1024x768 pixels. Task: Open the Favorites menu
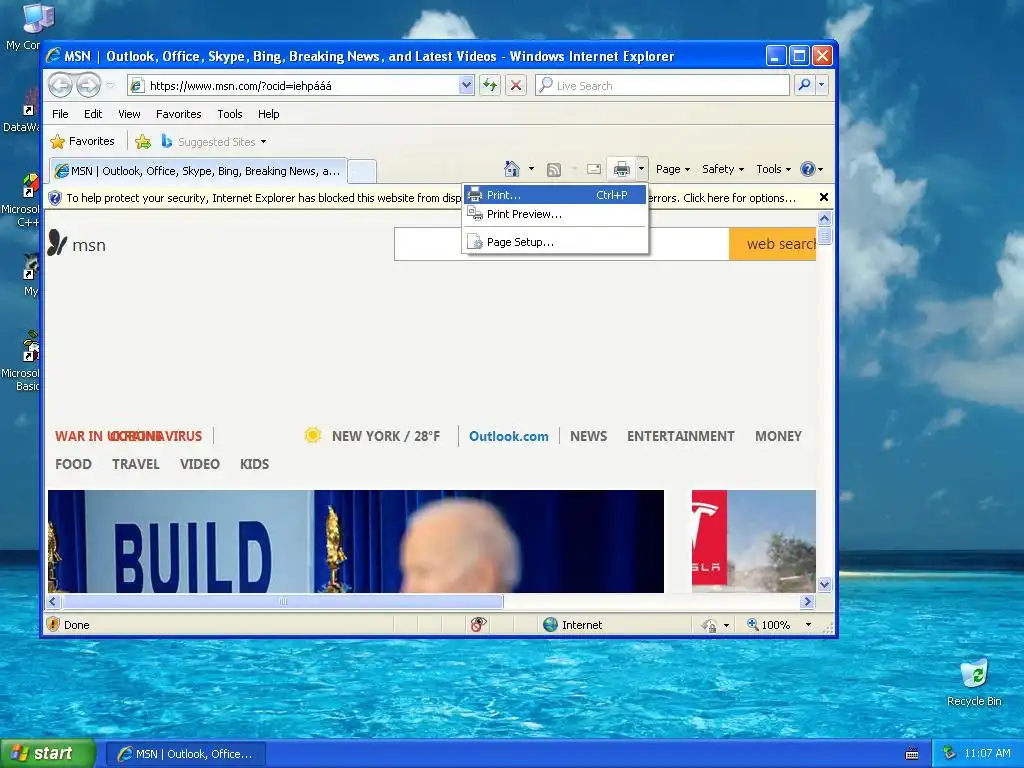pos(178,114)
